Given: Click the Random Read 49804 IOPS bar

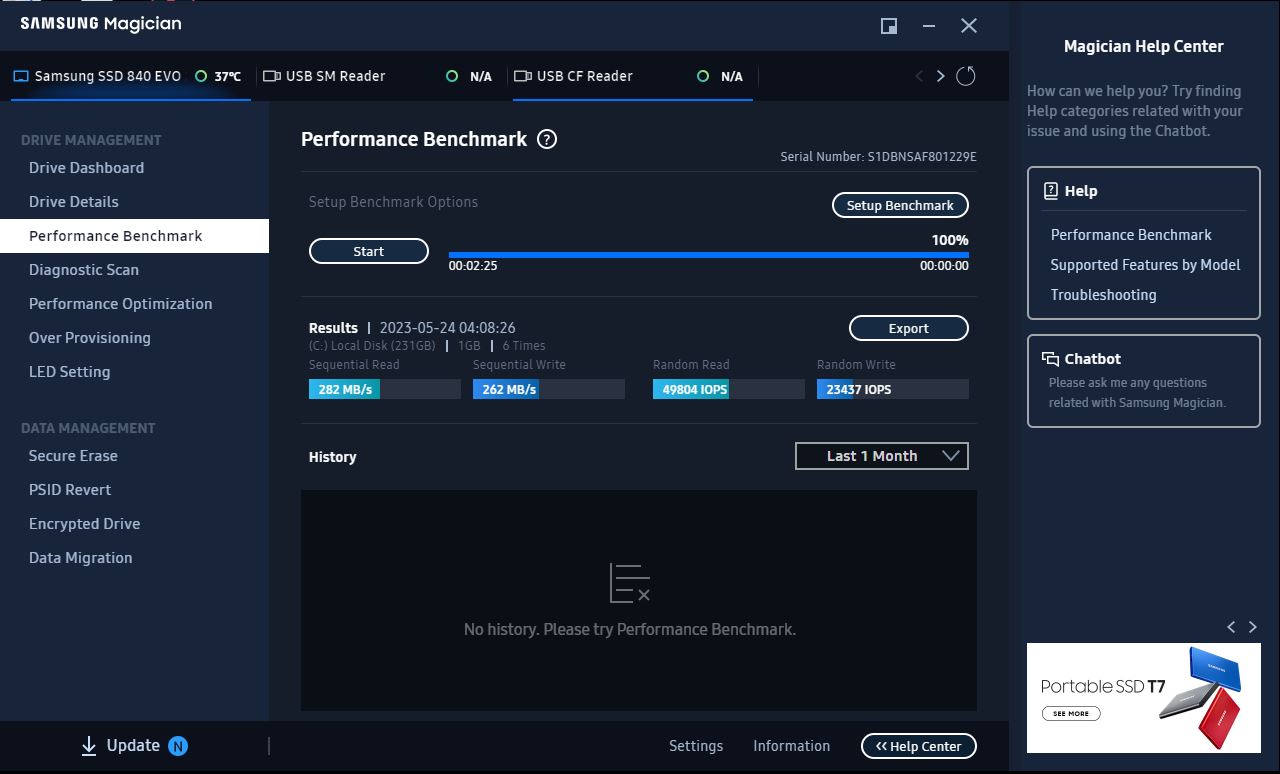Looking at the screenshot, I should click(x=729, y=389).
